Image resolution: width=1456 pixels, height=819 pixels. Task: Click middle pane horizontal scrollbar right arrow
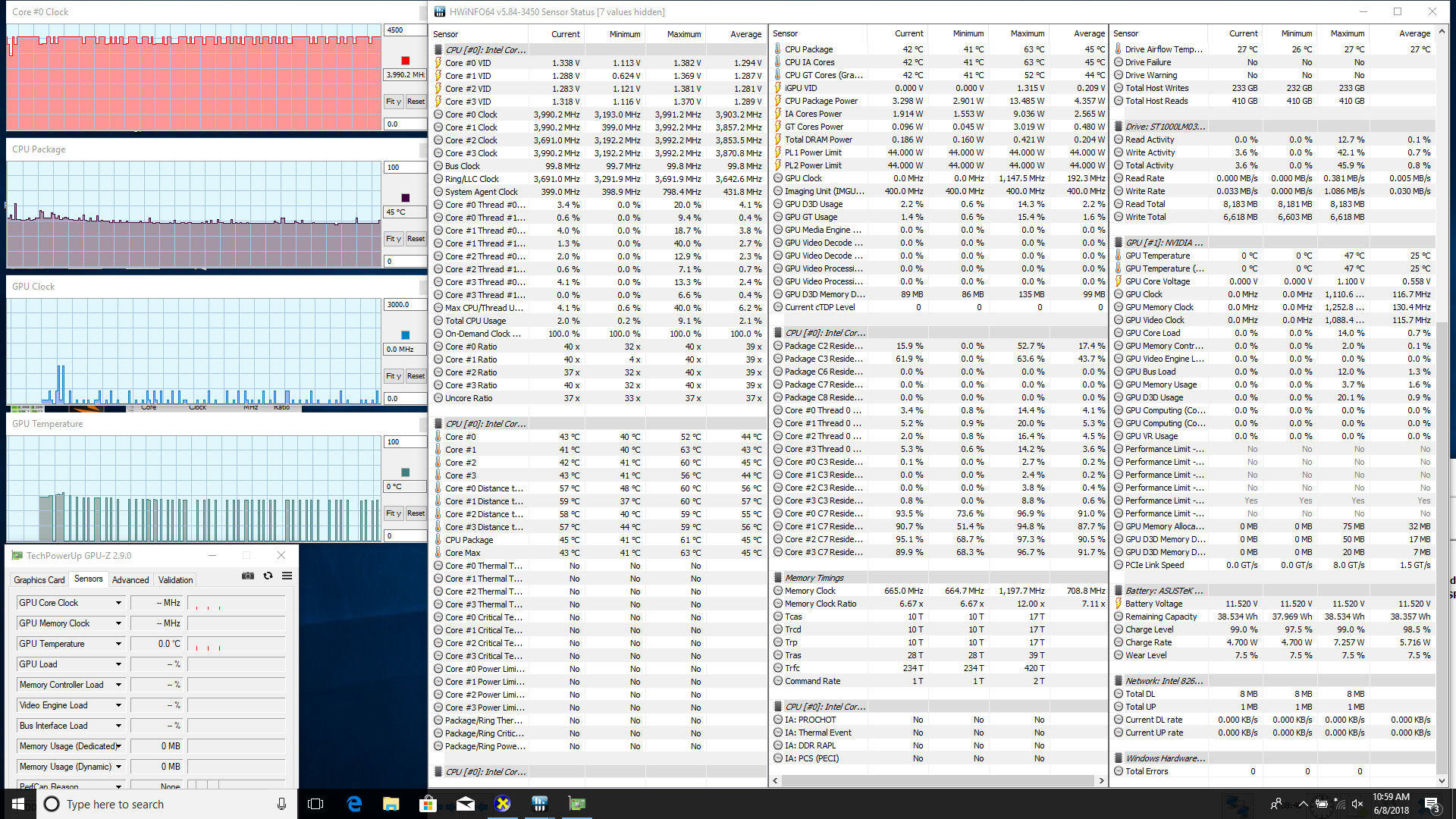point(1101,780)
